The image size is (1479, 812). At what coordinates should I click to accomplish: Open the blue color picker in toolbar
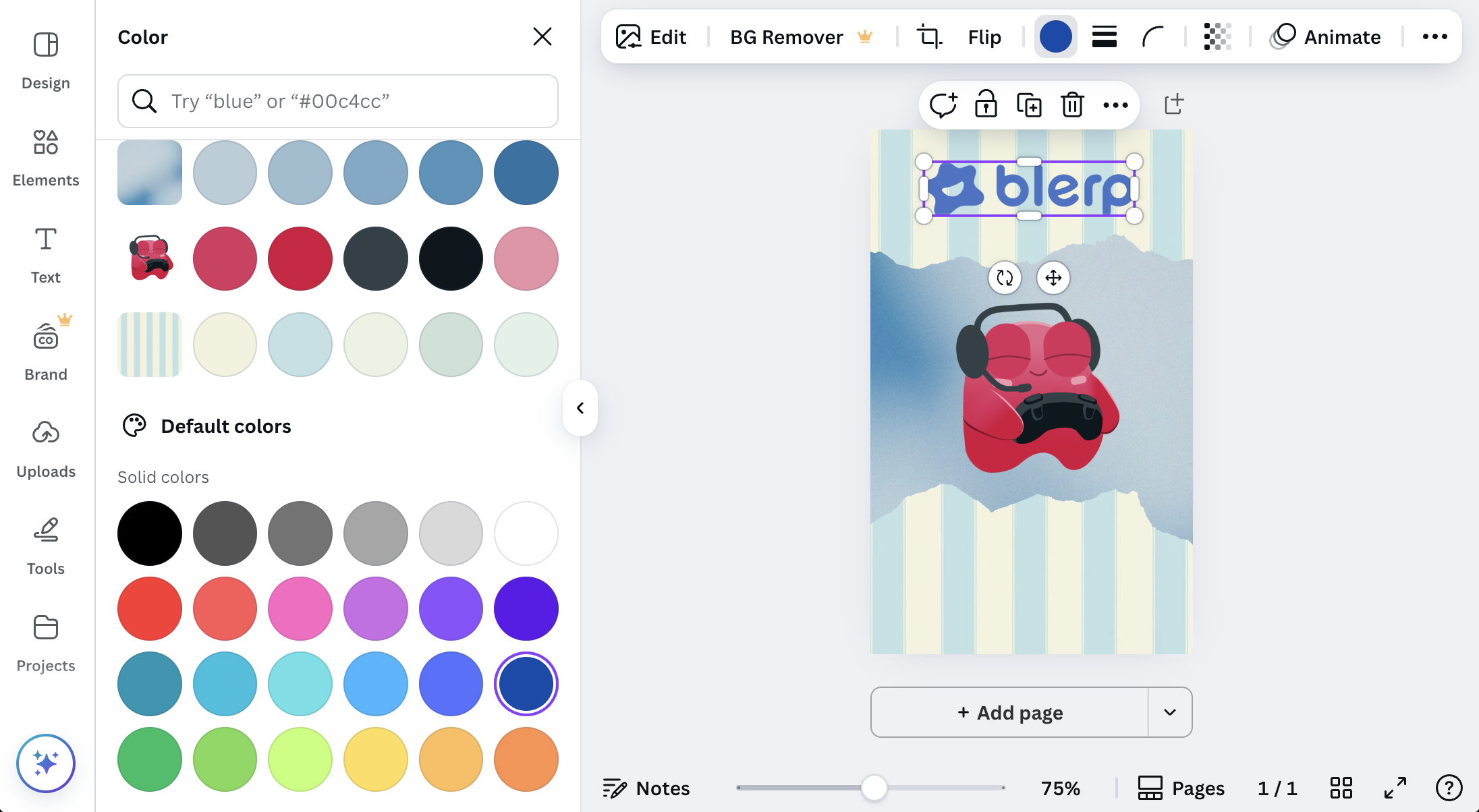1056,36
